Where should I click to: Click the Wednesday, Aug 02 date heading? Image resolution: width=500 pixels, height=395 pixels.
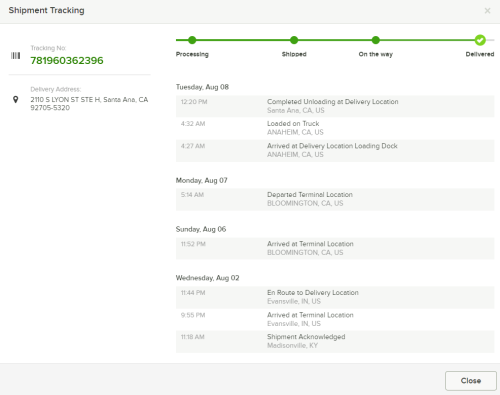coord(207,278)
